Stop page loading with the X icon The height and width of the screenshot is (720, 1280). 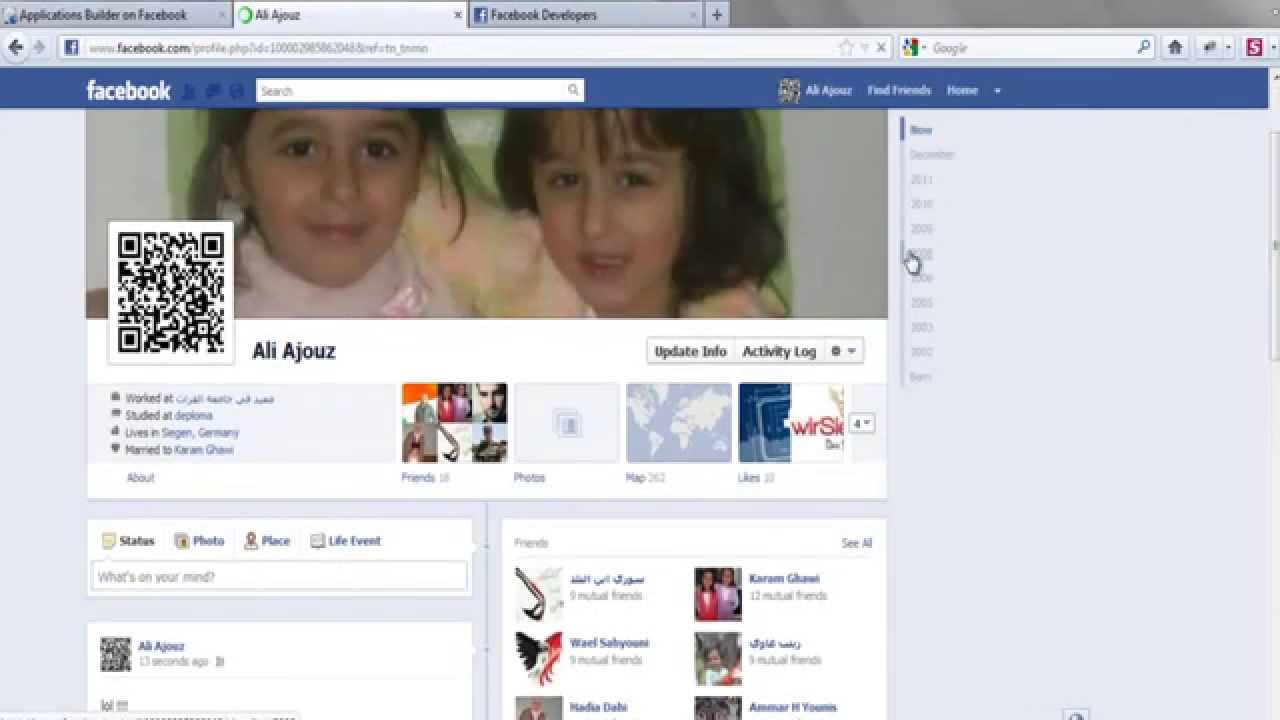point(881,47)
